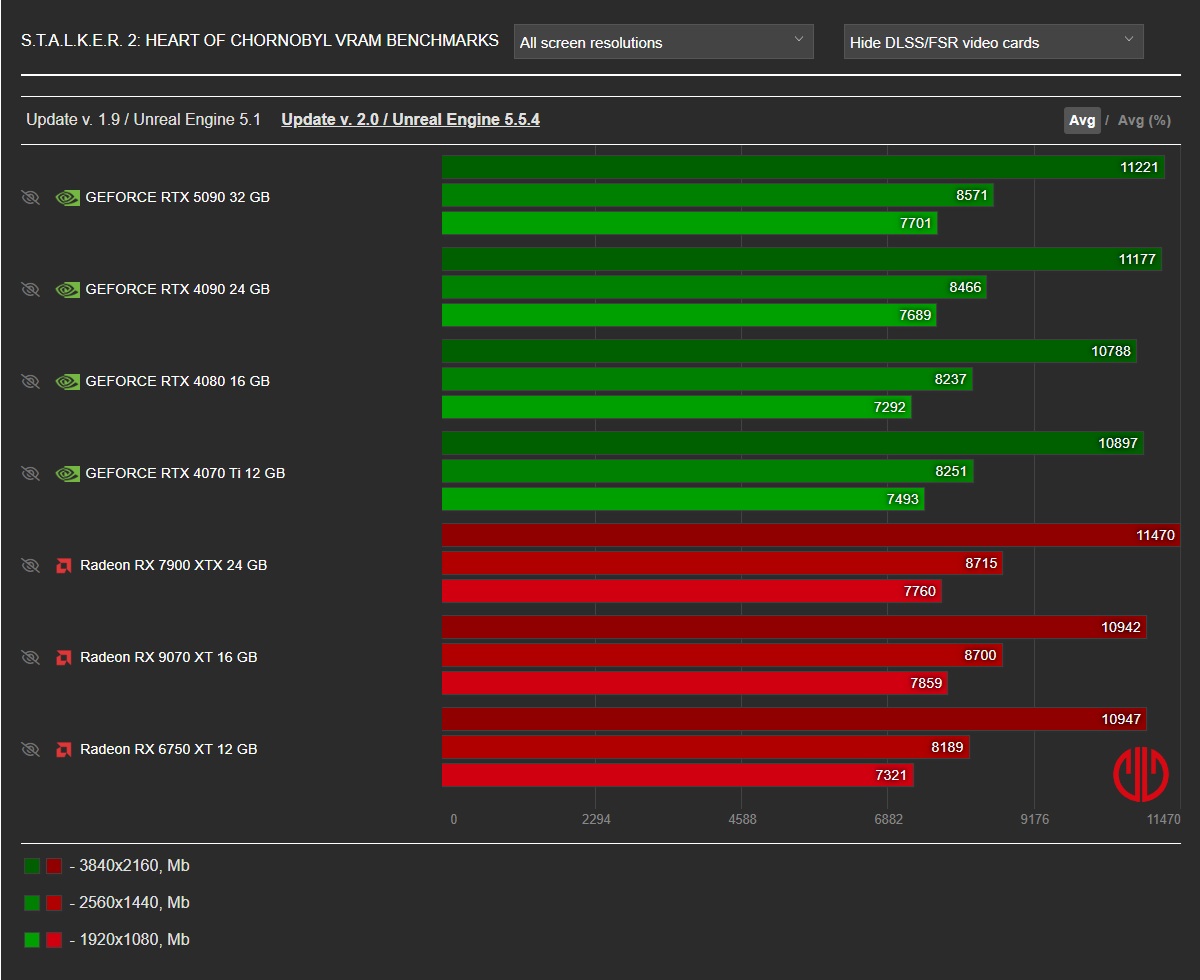Select the Avg display mode
Image resolution: width=1200 pixels, height=980 pixels.
[x=1082, y=120]
